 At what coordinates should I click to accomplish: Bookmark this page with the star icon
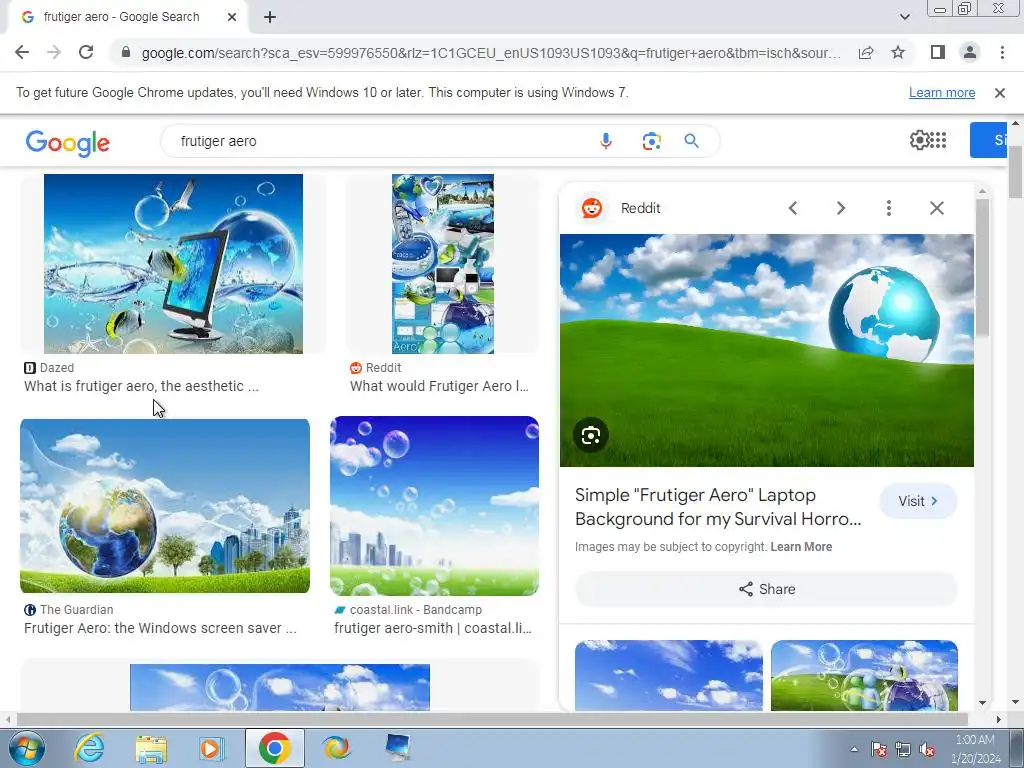pos(898,52)
